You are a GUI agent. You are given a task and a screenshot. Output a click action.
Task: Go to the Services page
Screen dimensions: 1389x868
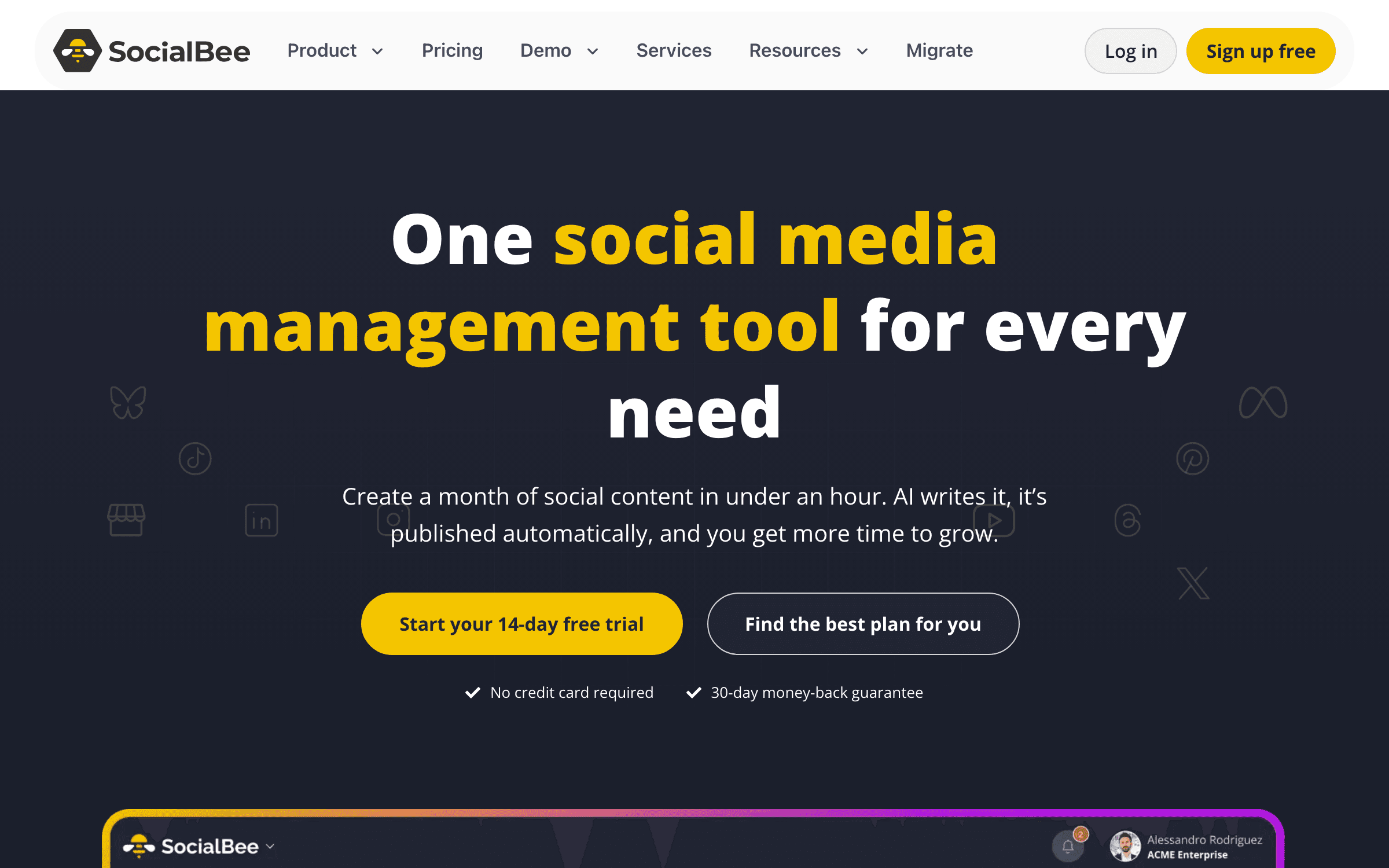tap(674, 51)
